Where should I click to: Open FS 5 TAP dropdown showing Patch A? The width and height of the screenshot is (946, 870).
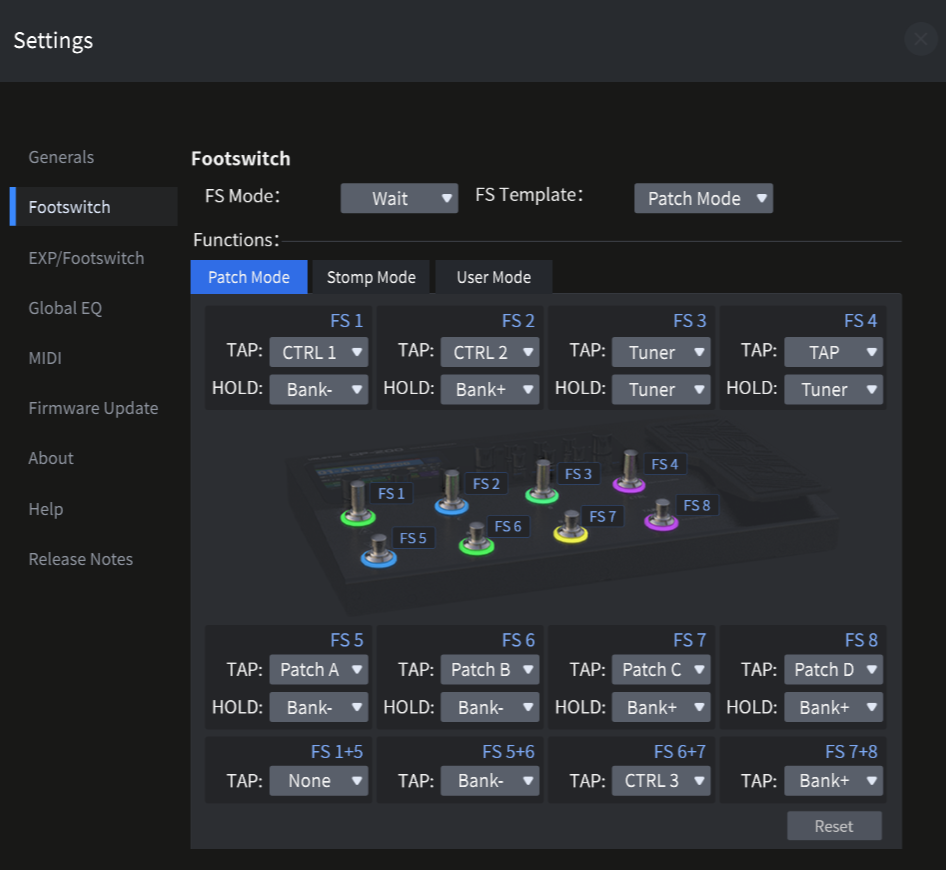[x=319, y=669]
